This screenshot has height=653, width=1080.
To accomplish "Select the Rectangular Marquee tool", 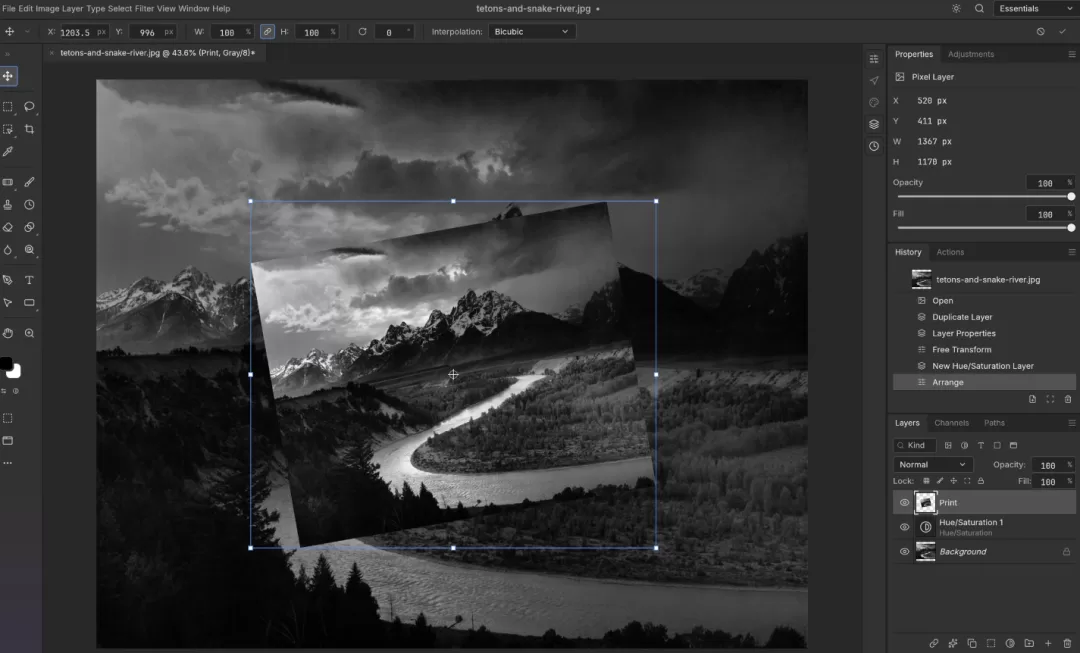I will [8, 107].
